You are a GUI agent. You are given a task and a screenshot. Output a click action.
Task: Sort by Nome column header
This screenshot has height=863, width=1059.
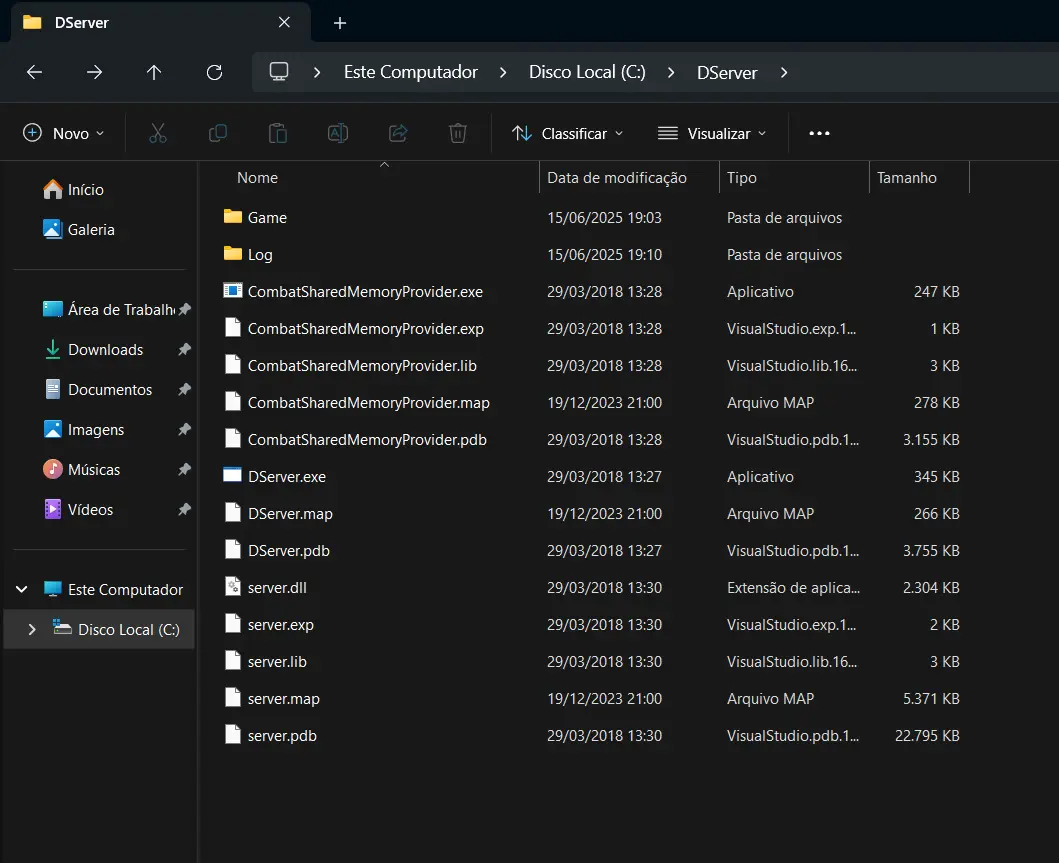pos(257,178)
